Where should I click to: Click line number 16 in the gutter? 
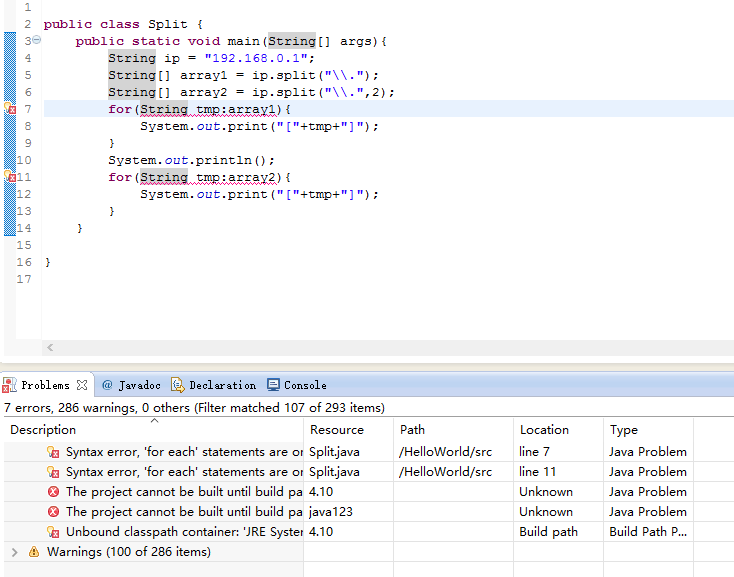point(24,262)
